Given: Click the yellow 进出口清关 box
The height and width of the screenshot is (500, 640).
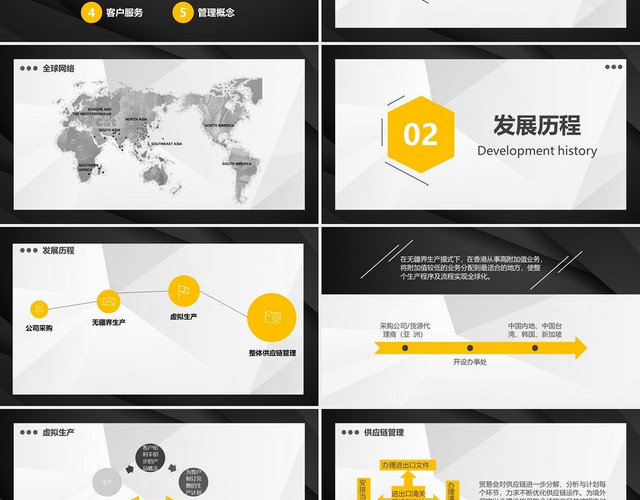Looking at the screenshot, I should click(x=408, y=493).
